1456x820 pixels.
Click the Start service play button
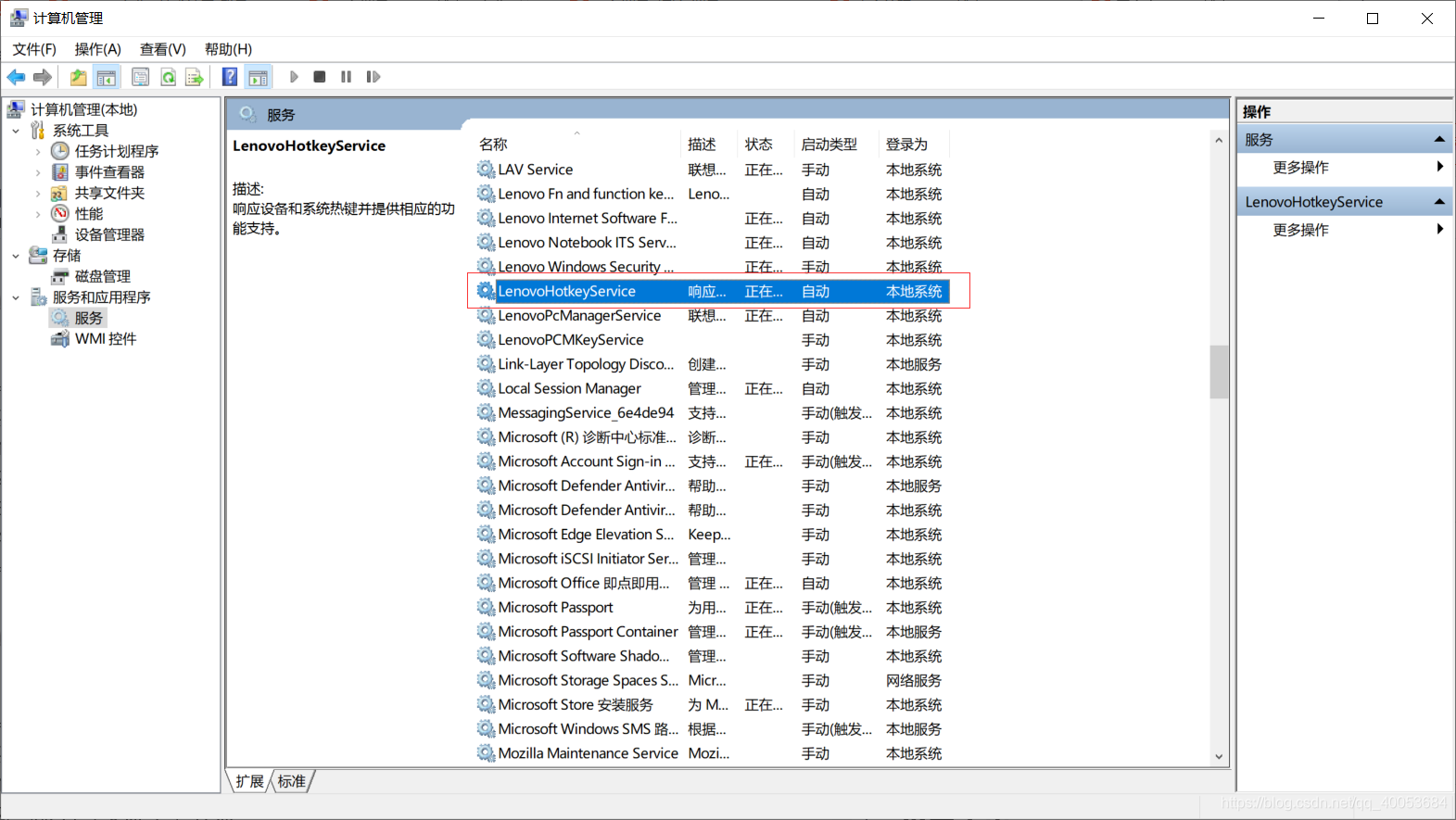point(294,77)
